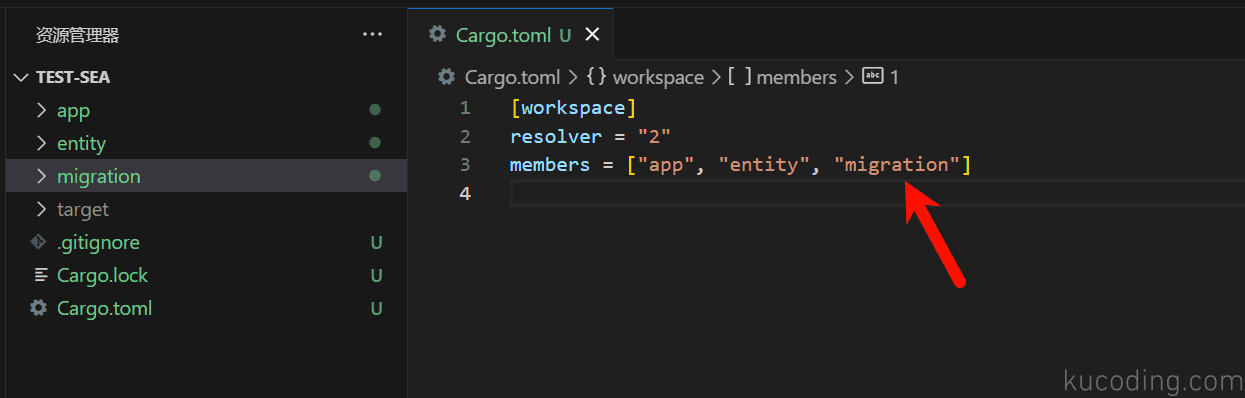Click line number 1 in the gutter
This screenshot has width=1245, height=398.
(465, 108)
